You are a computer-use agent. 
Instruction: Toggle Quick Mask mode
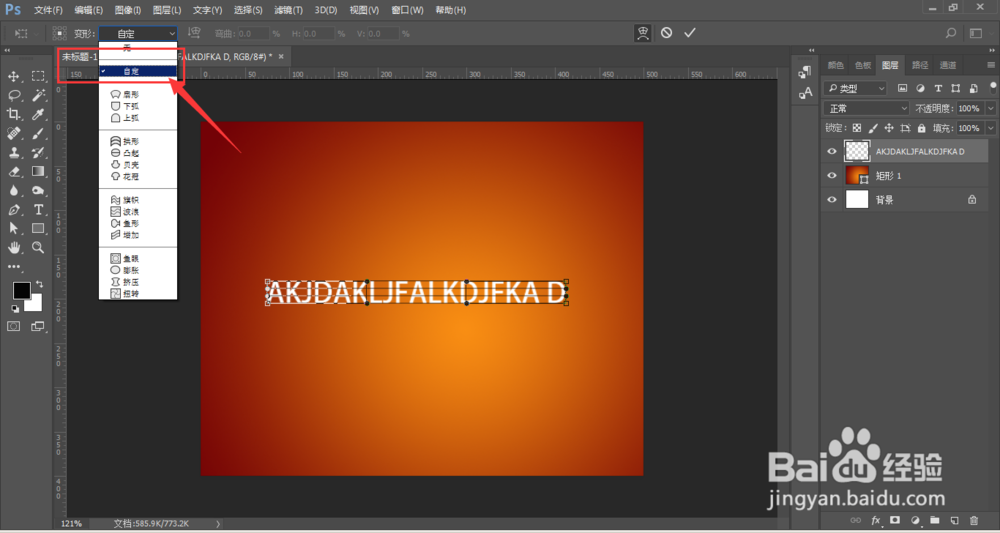click(13, 326)
